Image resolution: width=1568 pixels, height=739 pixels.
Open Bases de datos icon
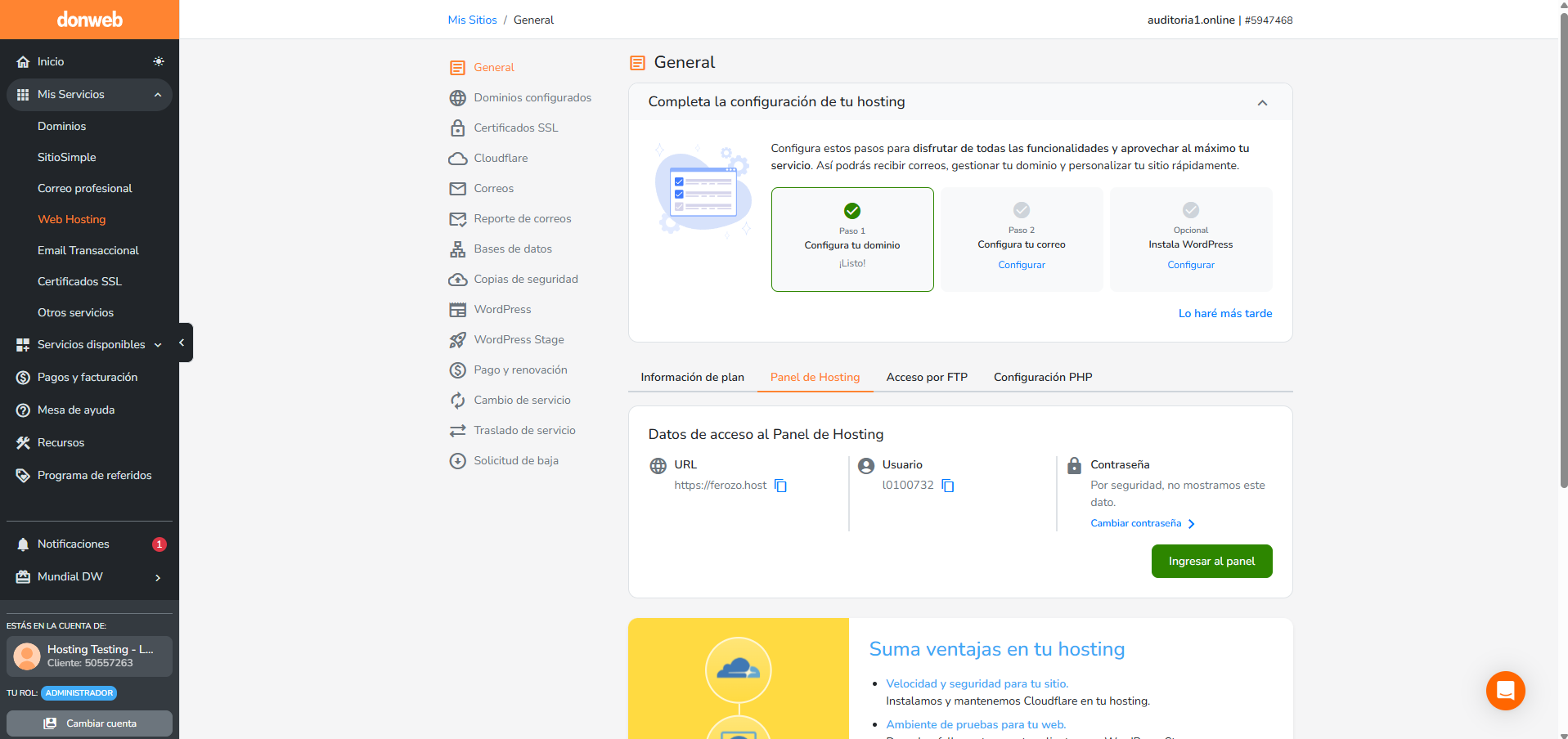[457, 249]
